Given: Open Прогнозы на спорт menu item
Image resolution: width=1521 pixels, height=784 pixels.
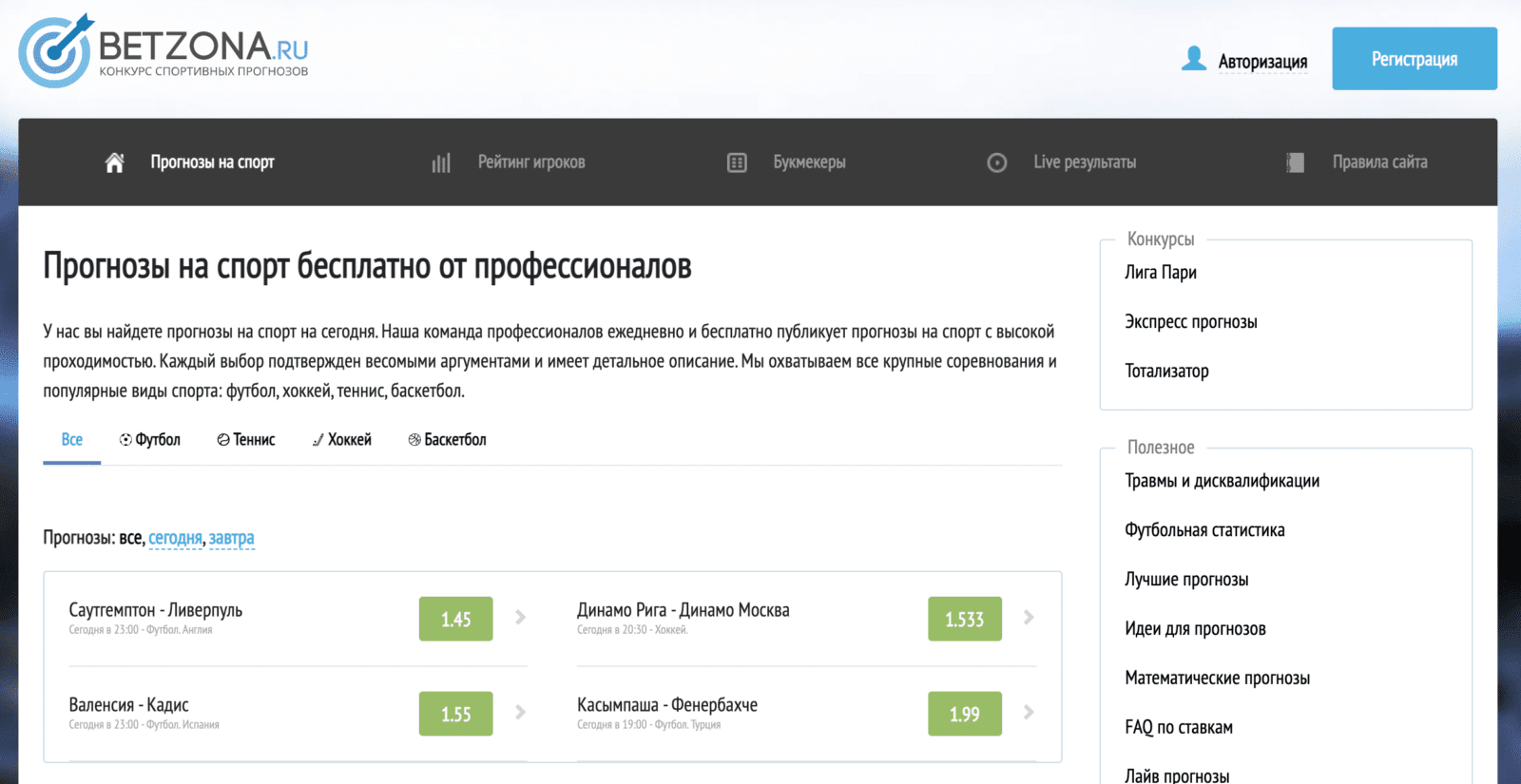Looking at the screenshot, I should (212, 163).
